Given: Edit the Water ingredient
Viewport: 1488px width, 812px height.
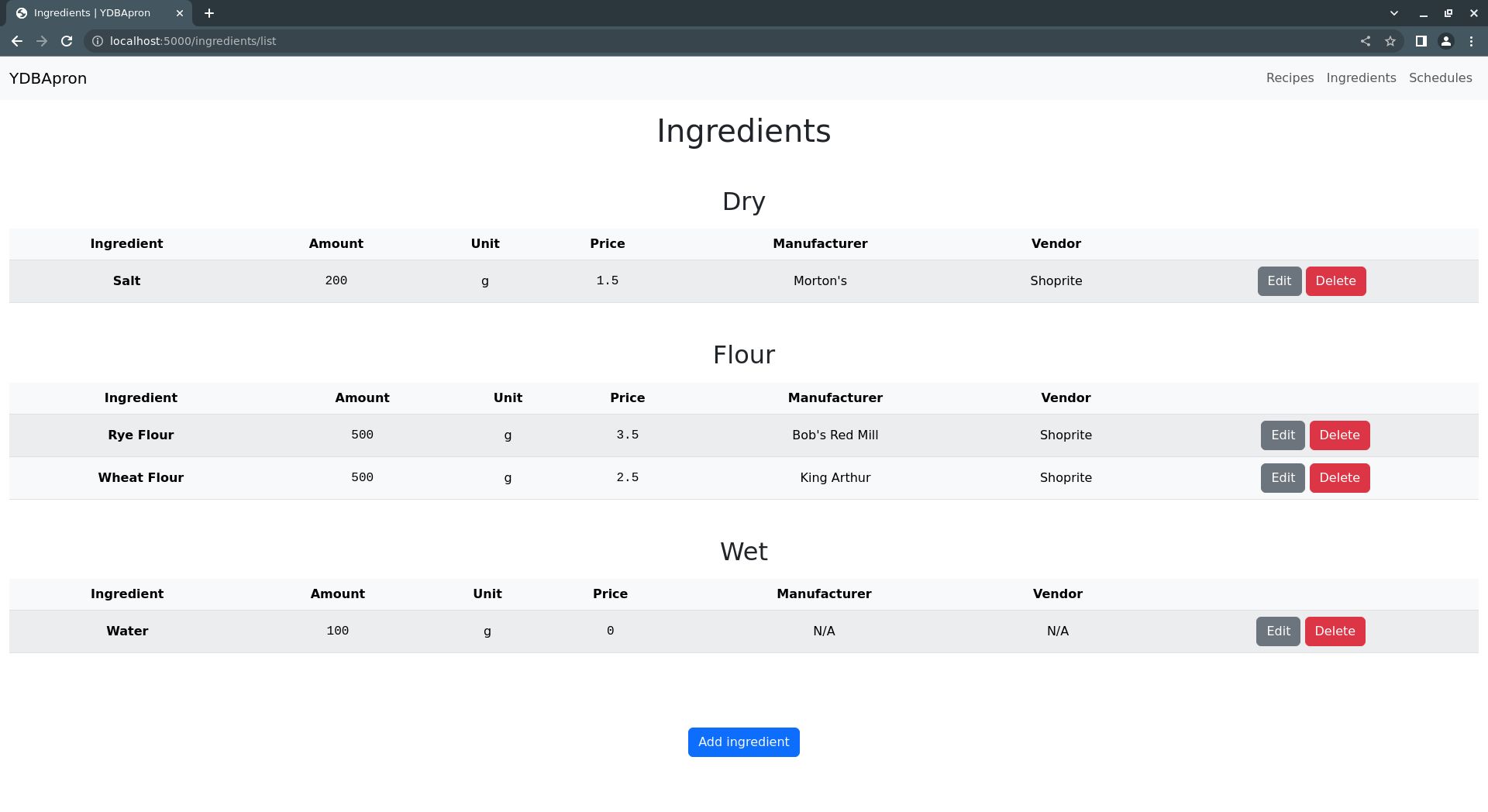Looking at the screenshot, I should (x=1278, y=631).
